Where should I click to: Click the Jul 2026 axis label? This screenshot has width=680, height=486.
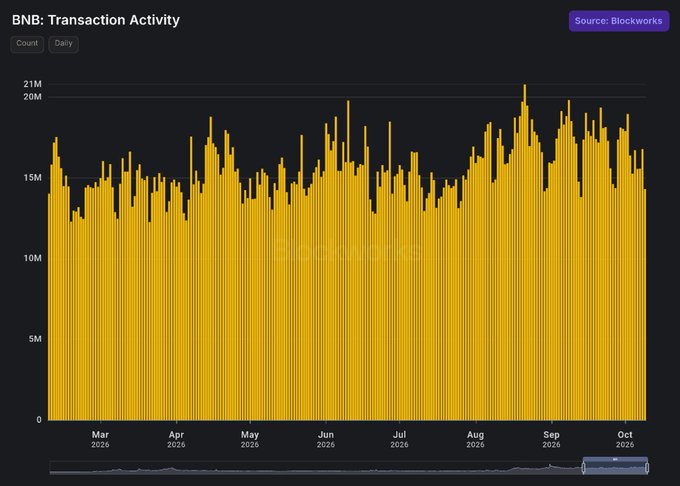coord(399,439)
